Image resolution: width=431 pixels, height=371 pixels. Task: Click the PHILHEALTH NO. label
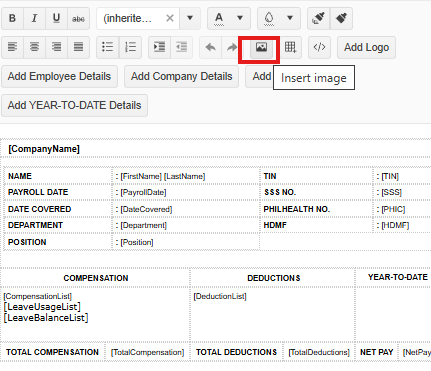(297, 209)
